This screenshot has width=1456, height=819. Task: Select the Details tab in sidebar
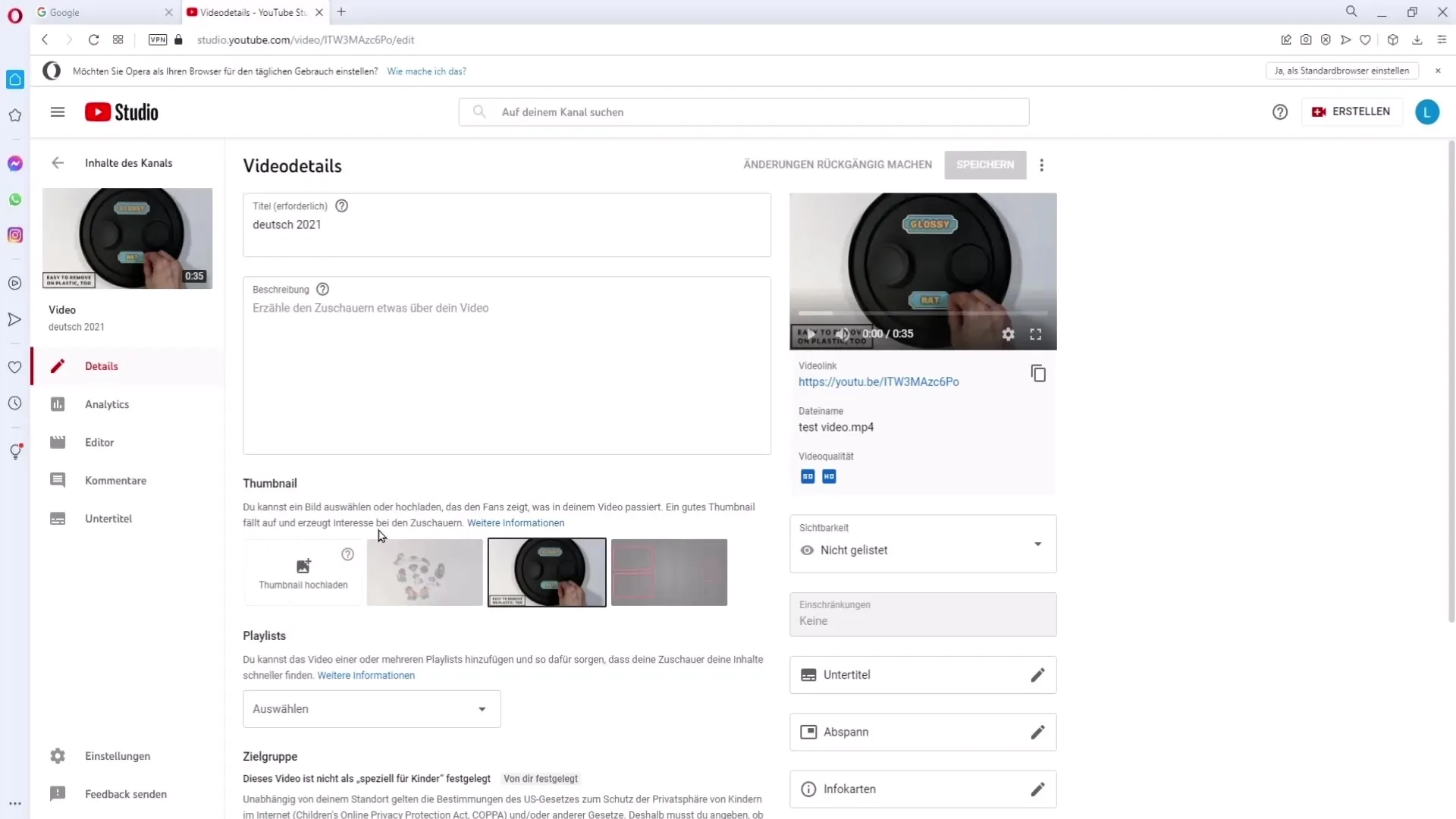101,366
